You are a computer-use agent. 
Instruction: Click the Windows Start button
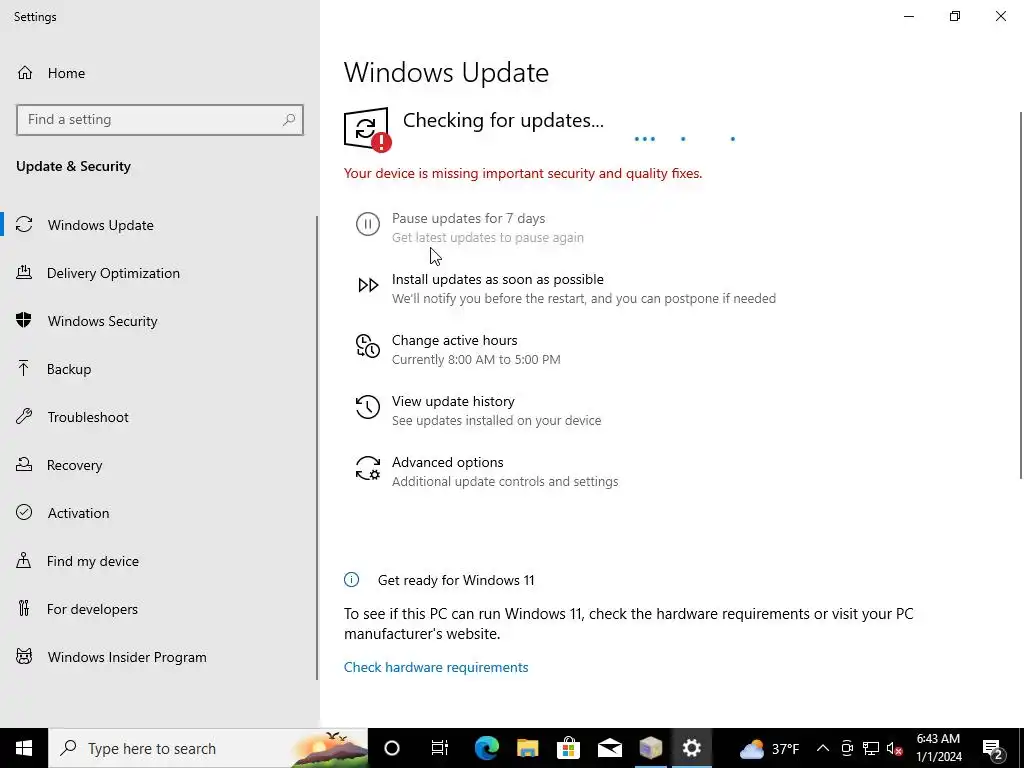coord(24,748)
